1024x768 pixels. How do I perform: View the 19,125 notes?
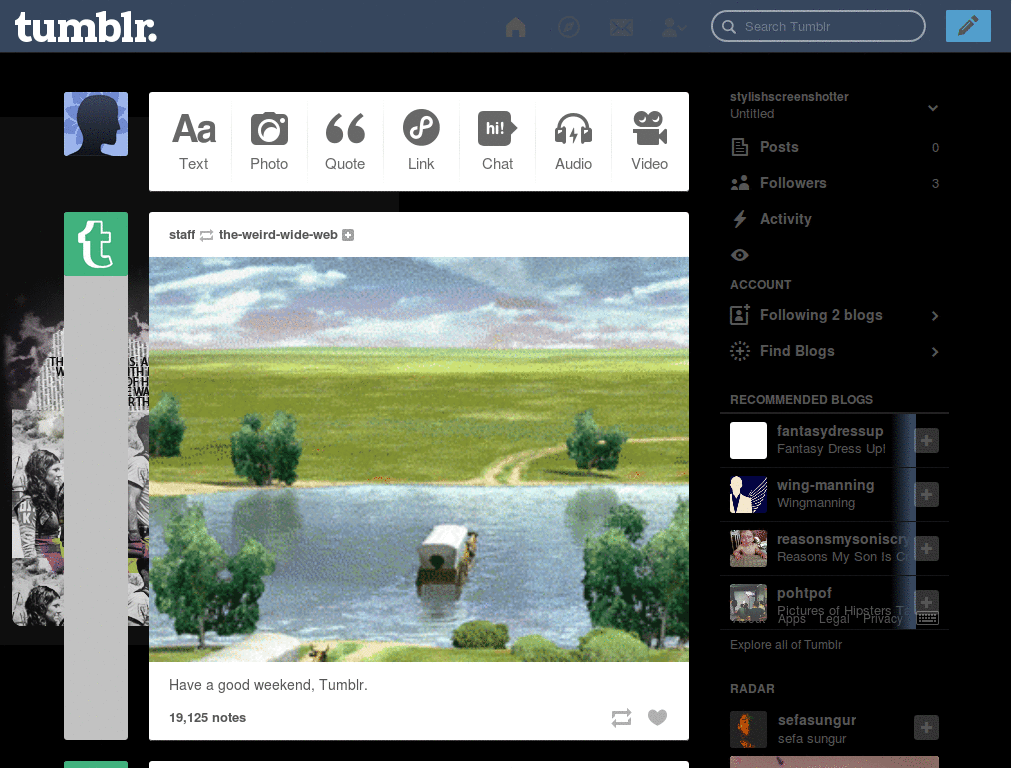208,718
